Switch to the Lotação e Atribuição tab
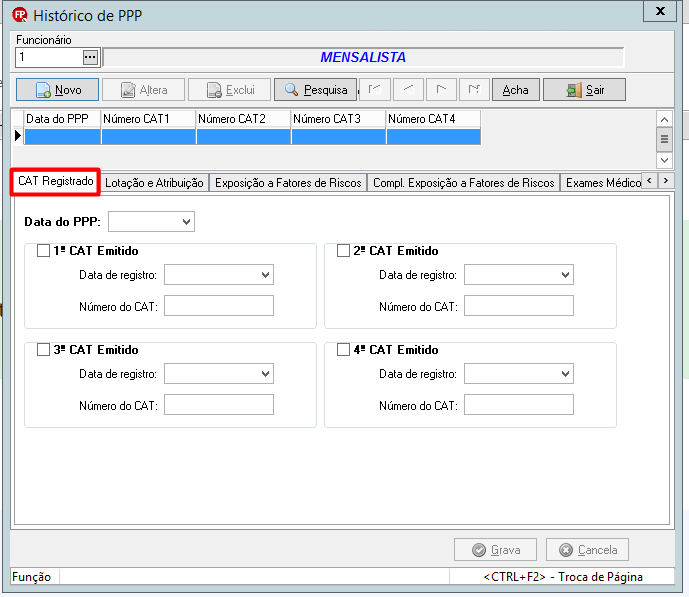This screenshot has width=689, height=597. (154, 183)
